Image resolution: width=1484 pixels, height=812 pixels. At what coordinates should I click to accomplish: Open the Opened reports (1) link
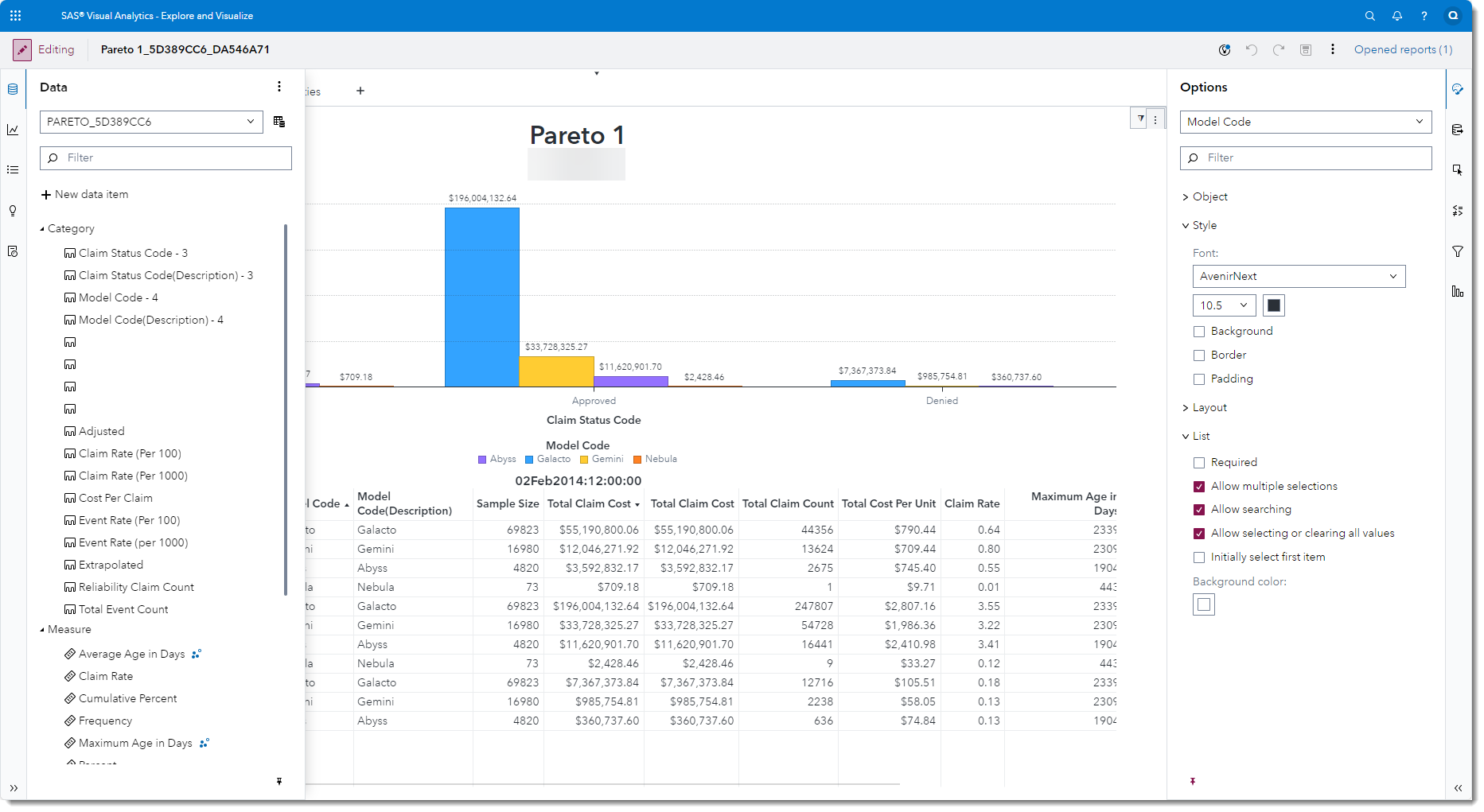click(x=1403, y=49)
